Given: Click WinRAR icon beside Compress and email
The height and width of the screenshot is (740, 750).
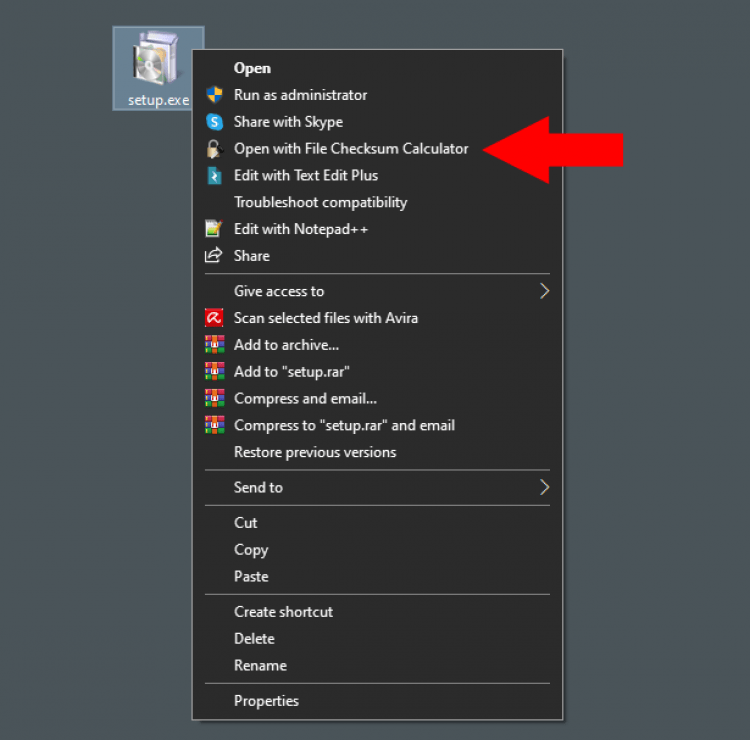Looking at the screenshot, I should click(214, 399).
